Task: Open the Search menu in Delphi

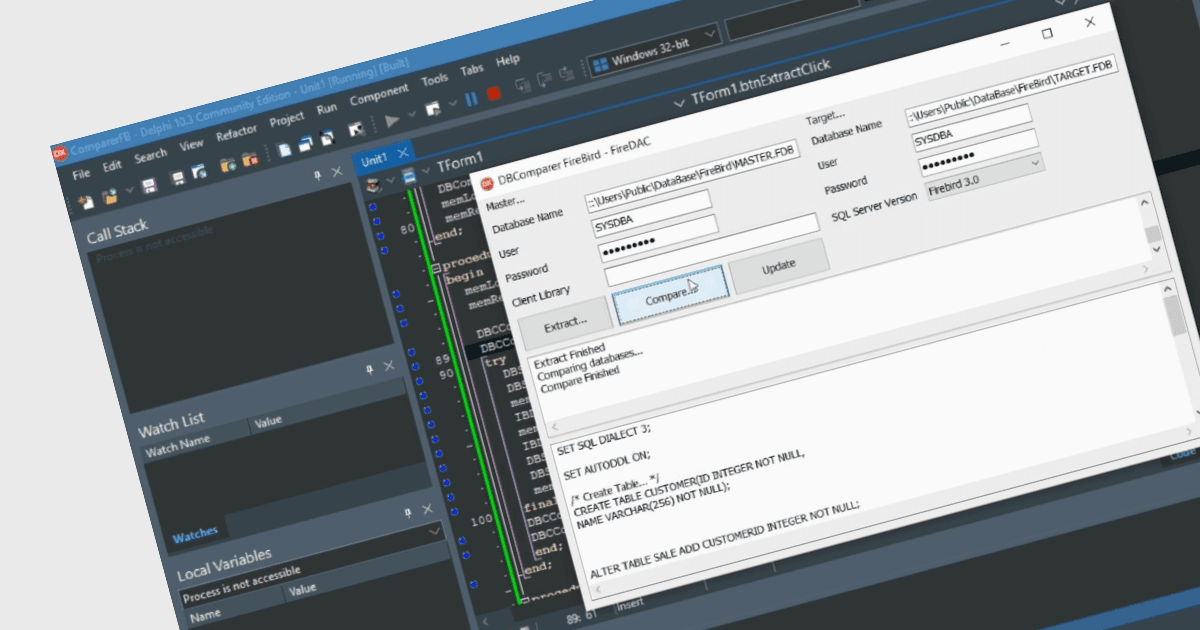Action: pos(150,156)
